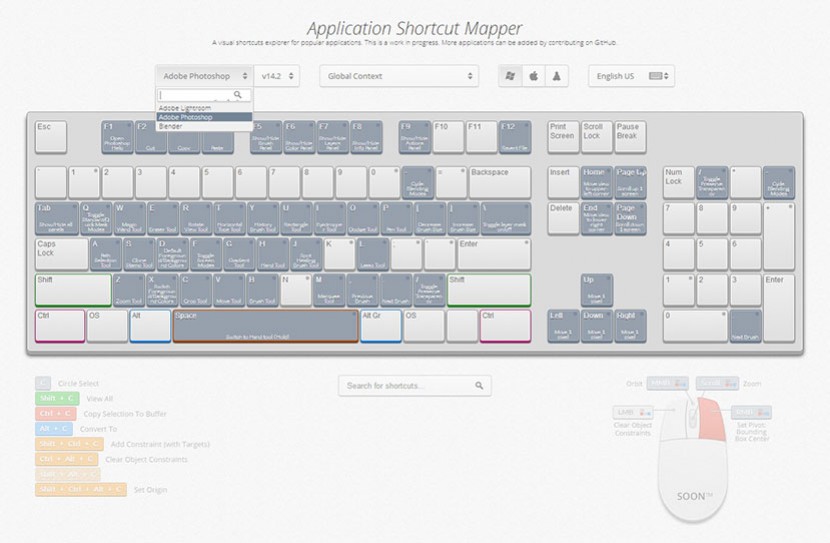
Task: Choose Adobe Photoshop in the open list
Action: tap(204, 117)
